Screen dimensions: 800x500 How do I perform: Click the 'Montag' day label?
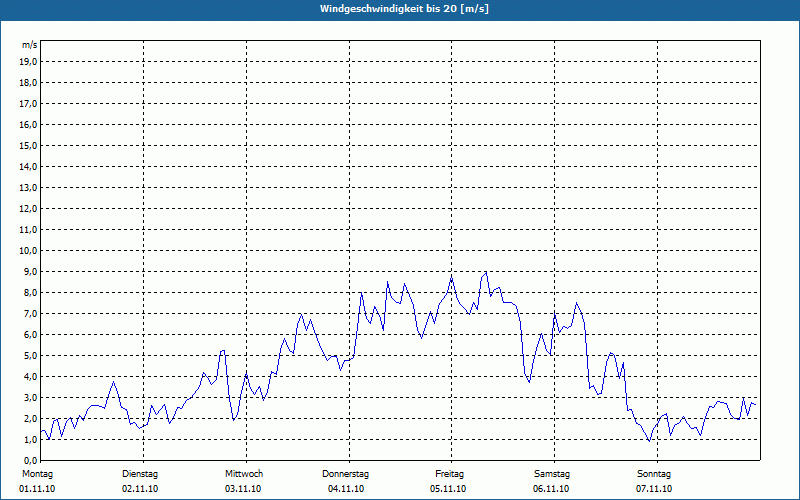(x=37, y=474)
